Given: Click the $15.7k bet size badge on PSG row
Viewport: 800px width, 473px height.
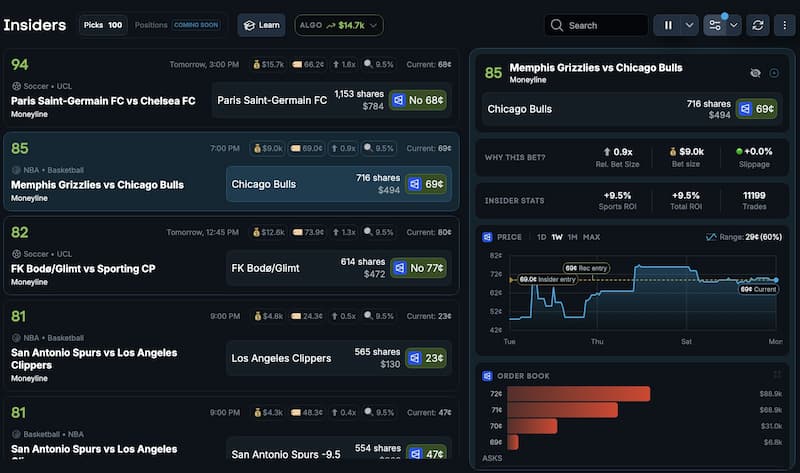Looking at the screenshot, I should coord(268,64).
